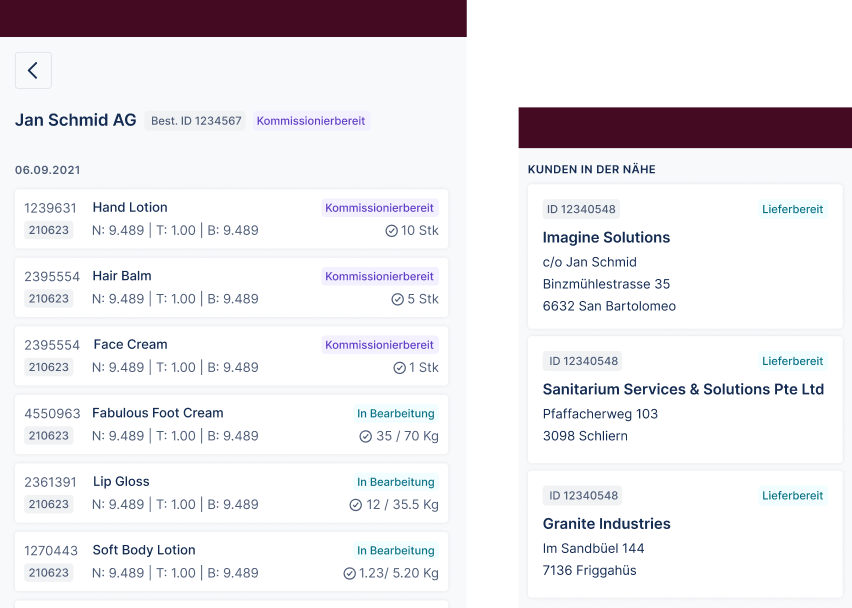Click check-circle icon beside 12 / 35.5 Kg
The image size is (852, 608).
click(355, 505)
